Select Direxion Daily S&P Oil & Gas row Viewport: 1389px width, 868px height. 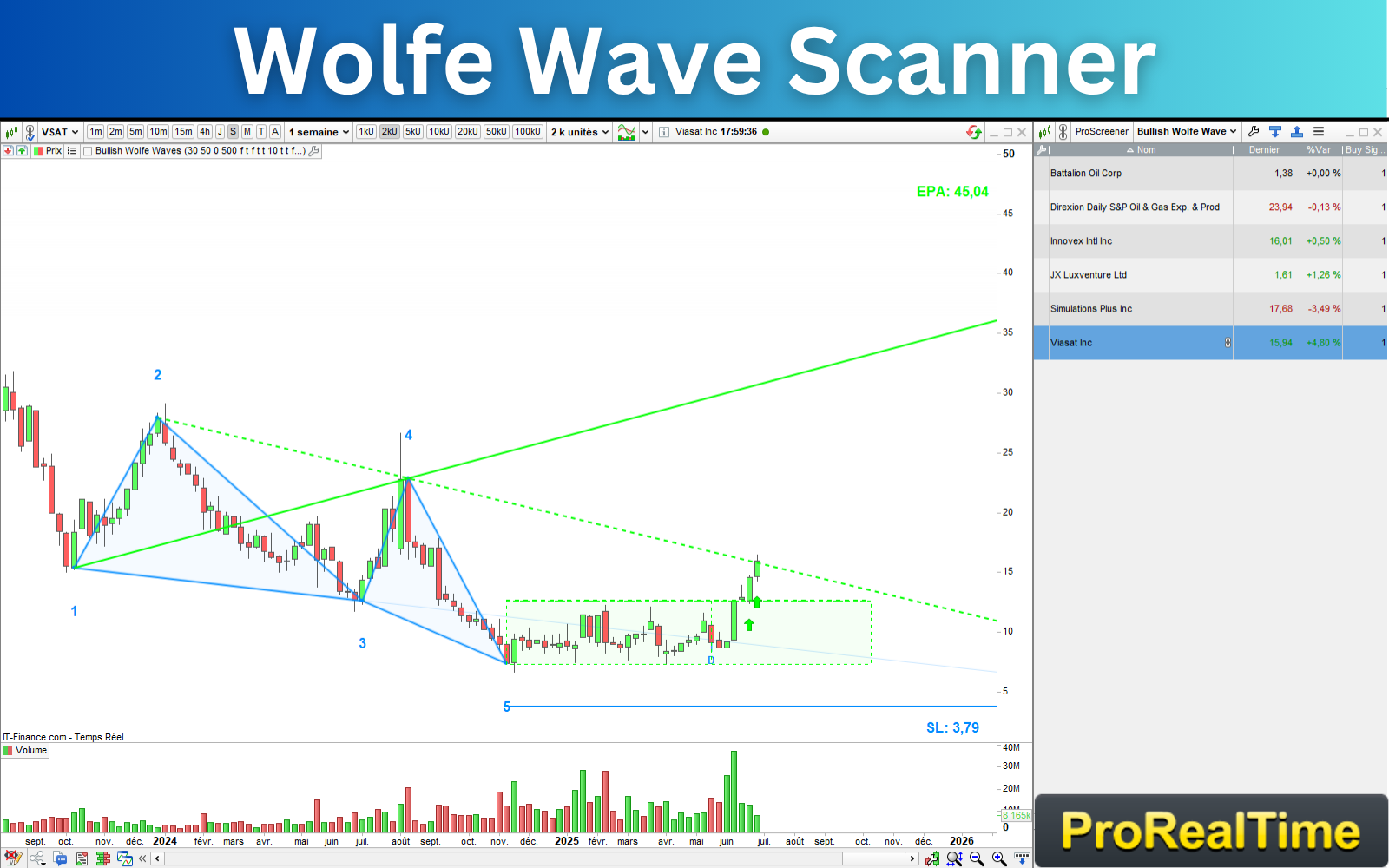(1210, 207)
